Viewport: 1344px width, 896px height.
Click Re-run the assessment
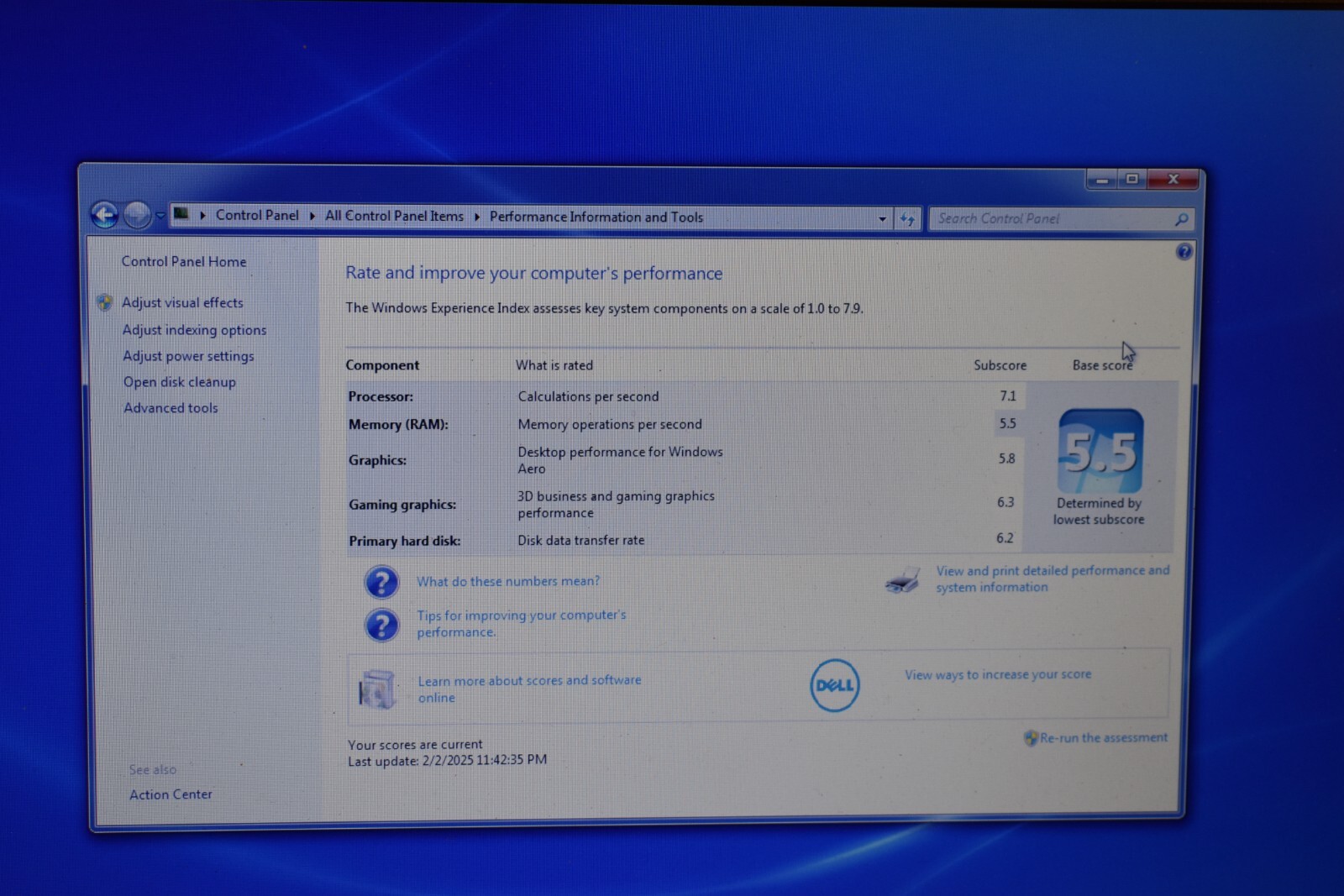1103,738
